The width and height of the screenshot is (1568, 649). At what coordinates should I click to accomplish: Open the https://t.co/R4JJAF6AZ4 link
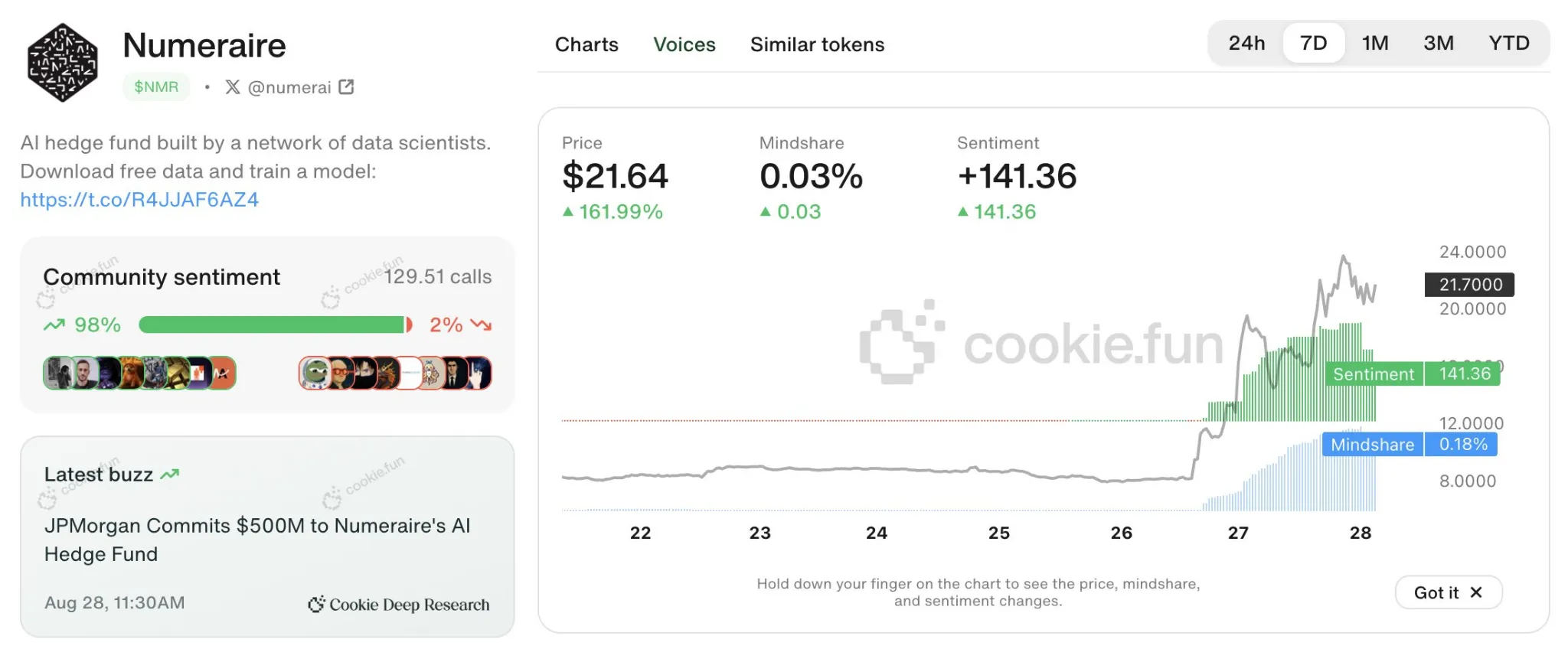(x=140, y=200)
